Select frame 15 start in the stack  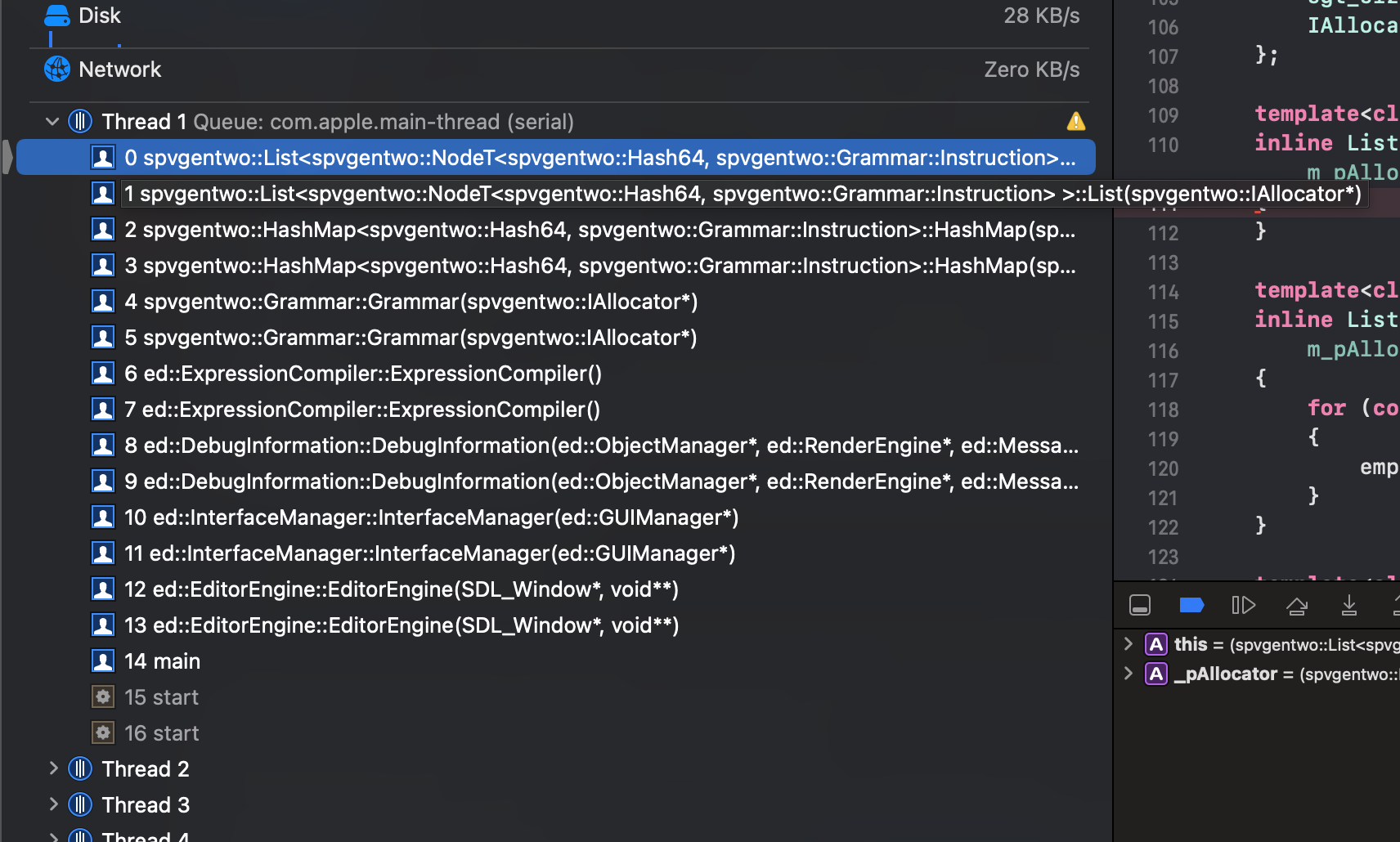coord(161,696)
